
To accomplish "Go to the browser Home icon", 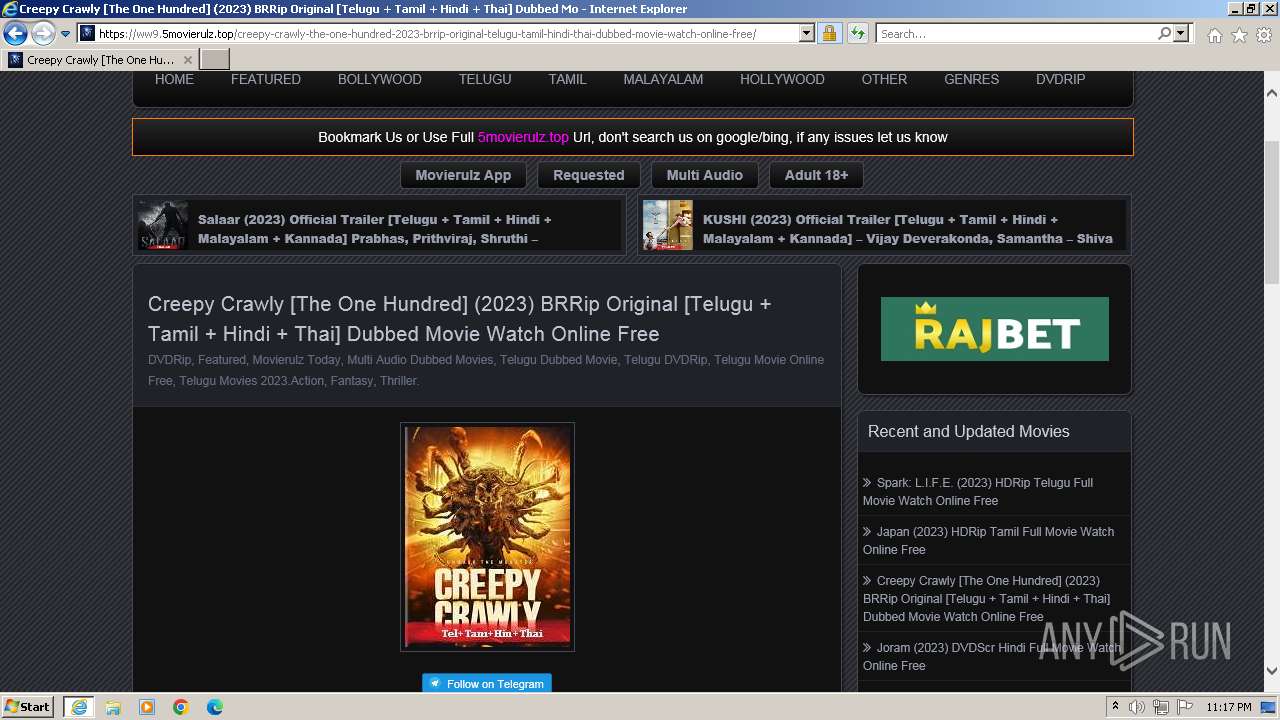I will point(1214,35).
